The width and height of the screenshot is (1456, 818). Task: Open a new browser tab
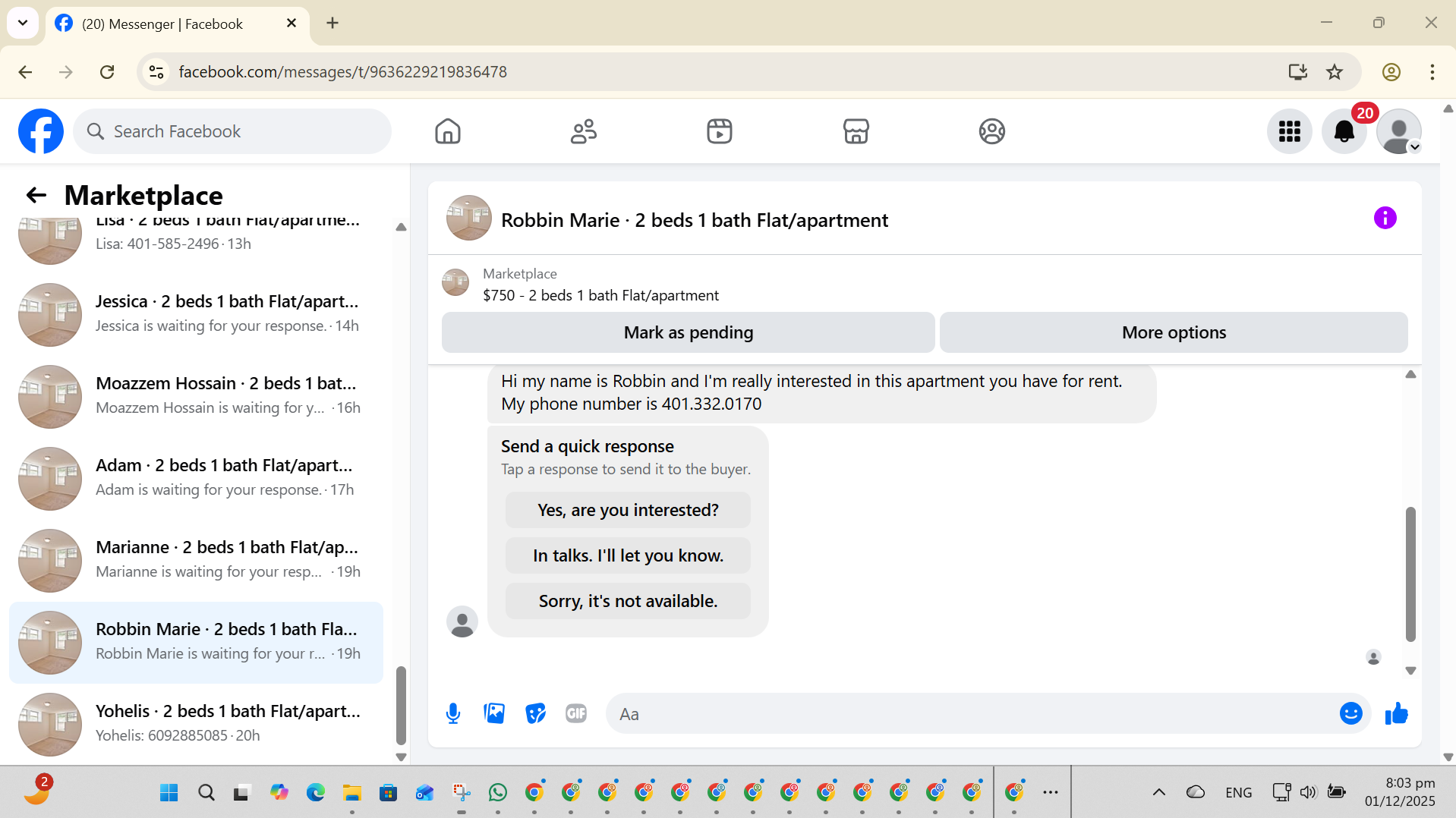[x=332, y=23]
